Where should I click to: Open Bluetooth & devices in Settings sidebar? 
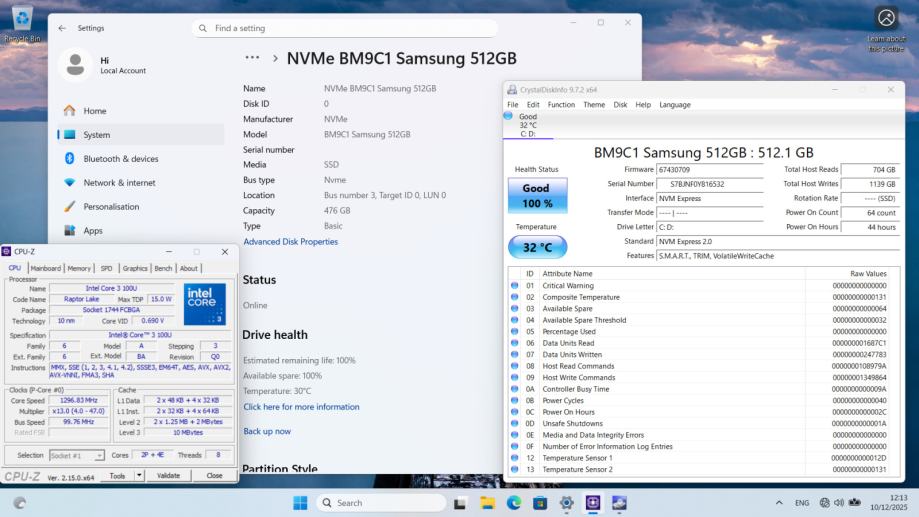tap(120, 158)
